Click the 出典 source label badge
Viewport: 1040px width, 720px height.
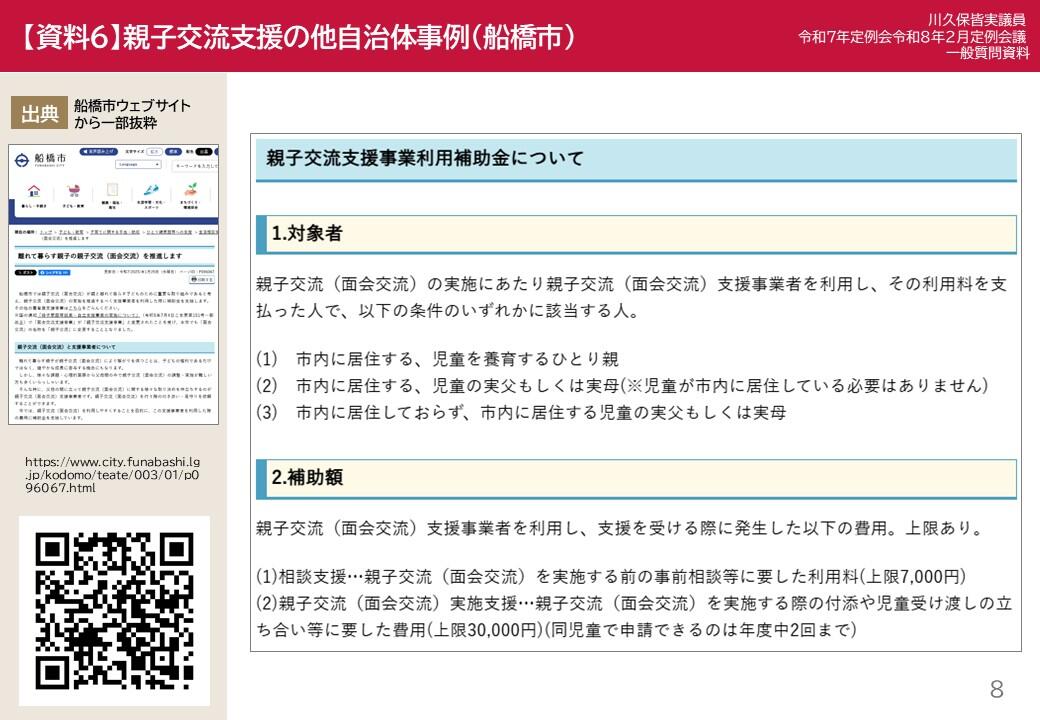pyautogui.click(x=40, y=114)
